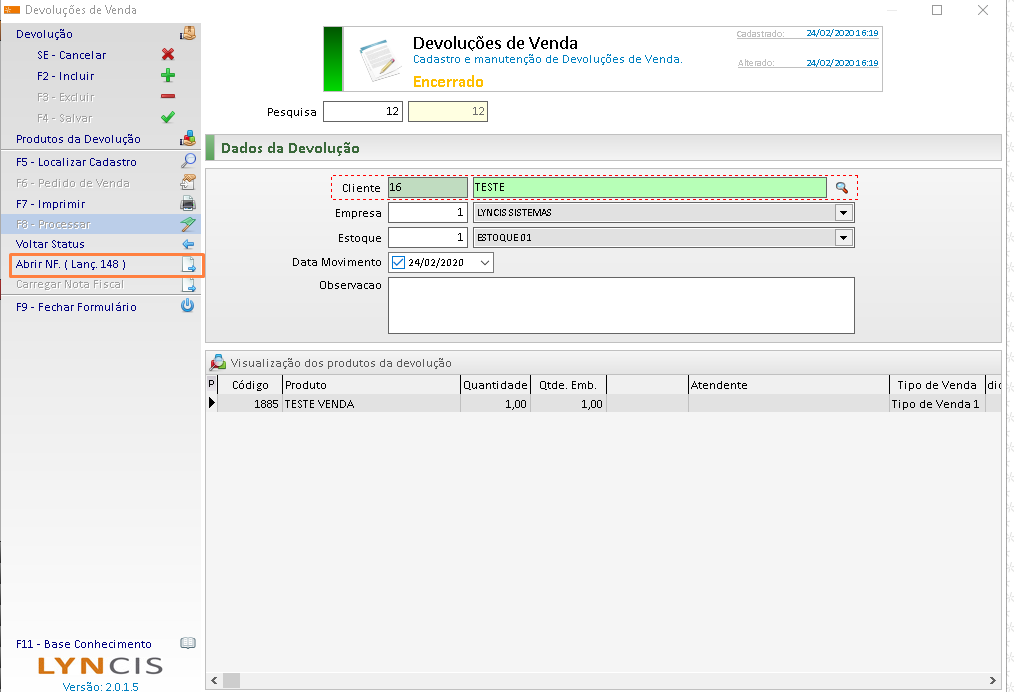Viewport: 1014px width, 692px height.
Task: Expand the Estoque dropdown list
Action: point(844,238)
